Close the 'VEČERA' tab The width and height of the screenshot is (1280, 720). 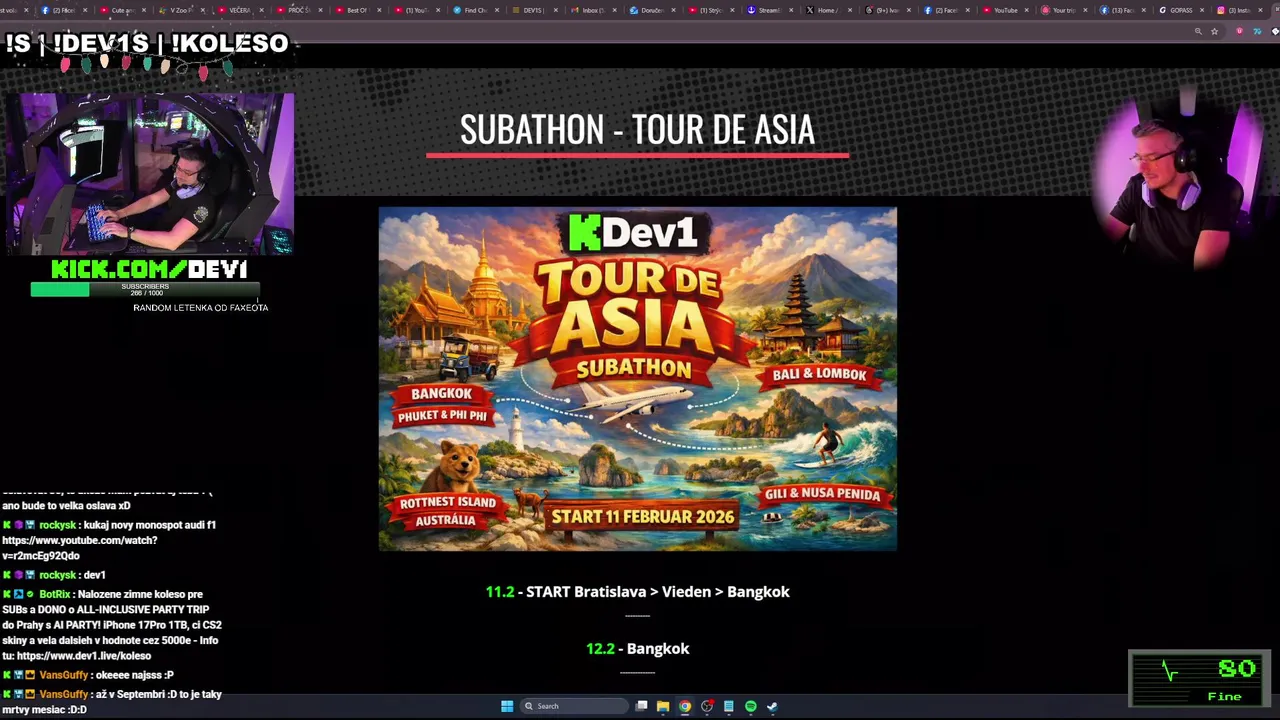point(261,10)
